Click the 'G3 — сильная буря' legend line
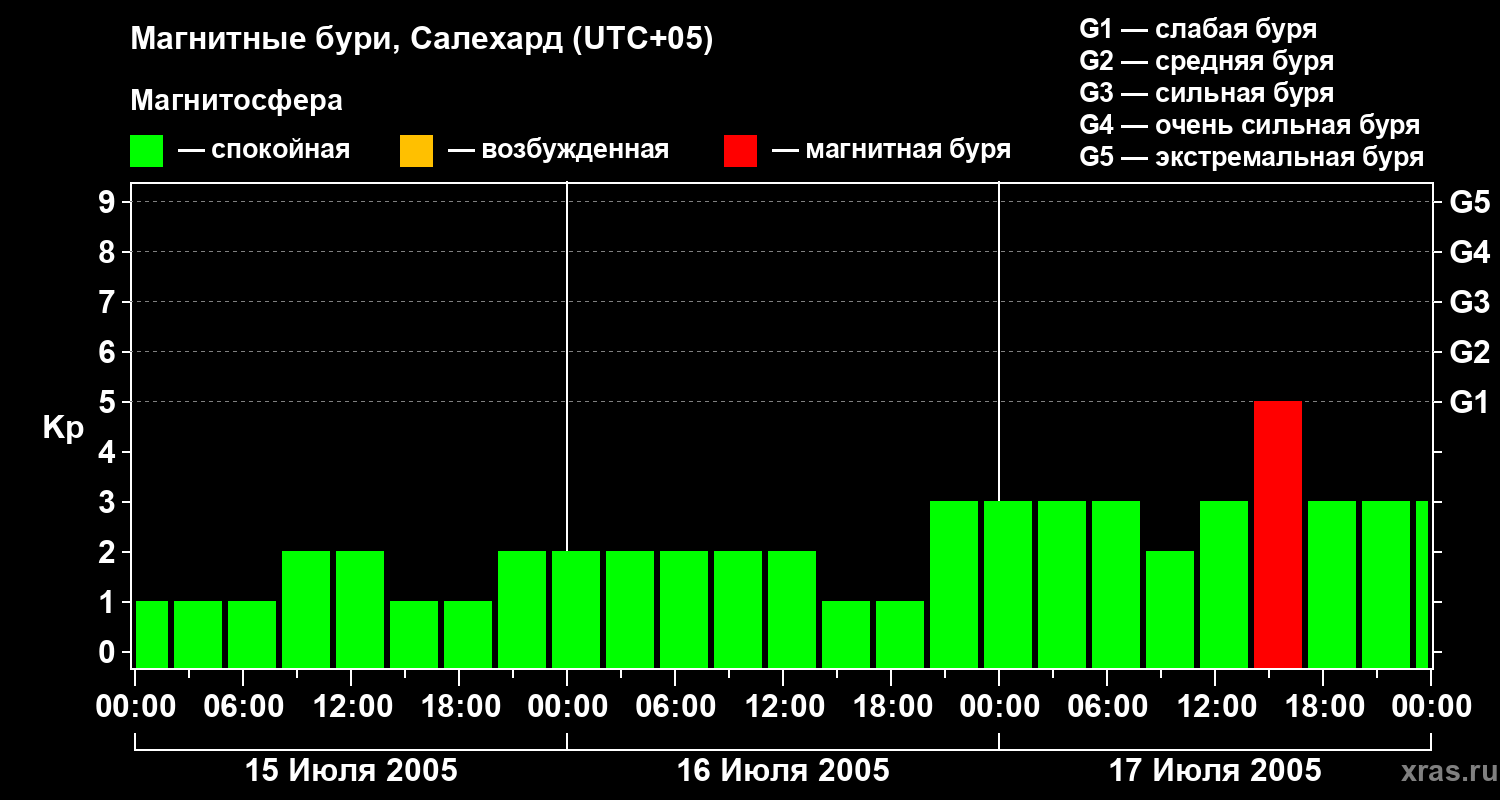 click(x=1207, y=93)
